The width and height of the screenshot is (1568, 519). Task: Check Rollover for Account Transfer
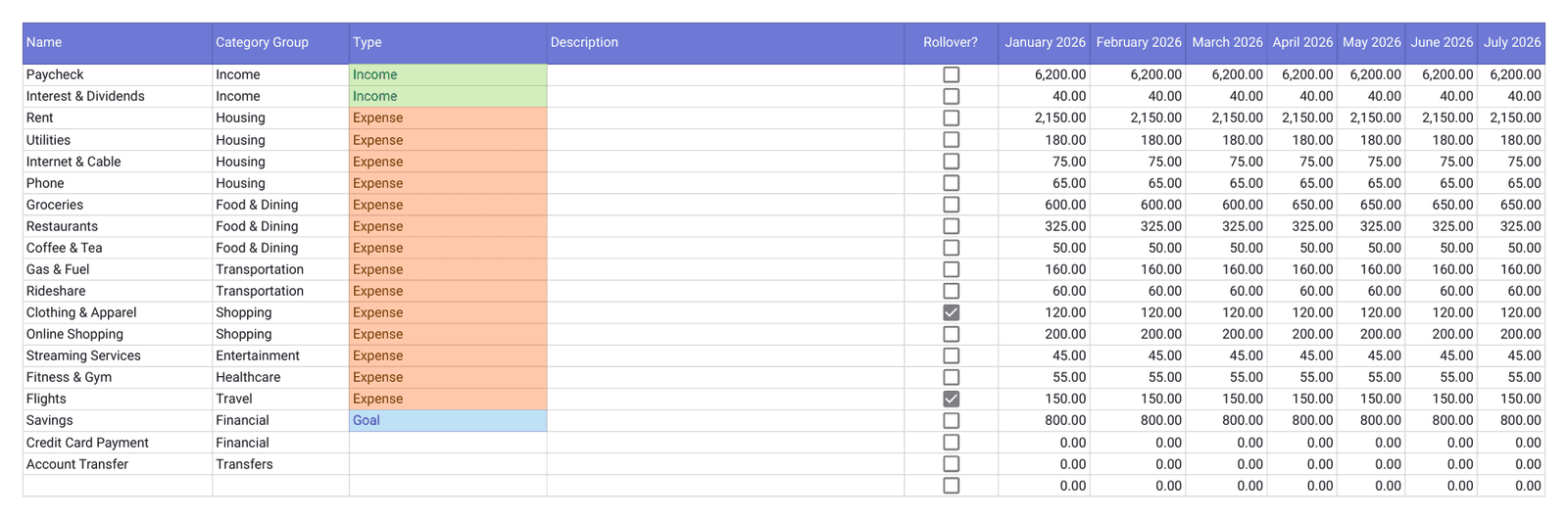(951, 464)
